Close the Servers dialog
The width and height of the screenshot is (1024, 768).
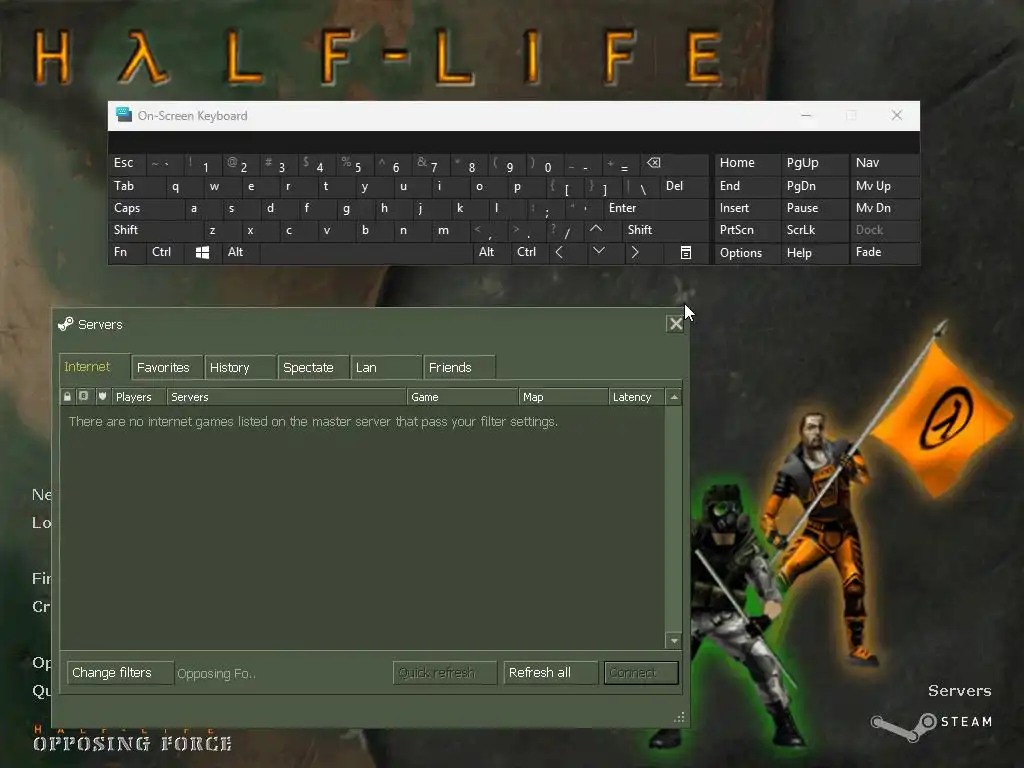point(675,323)
